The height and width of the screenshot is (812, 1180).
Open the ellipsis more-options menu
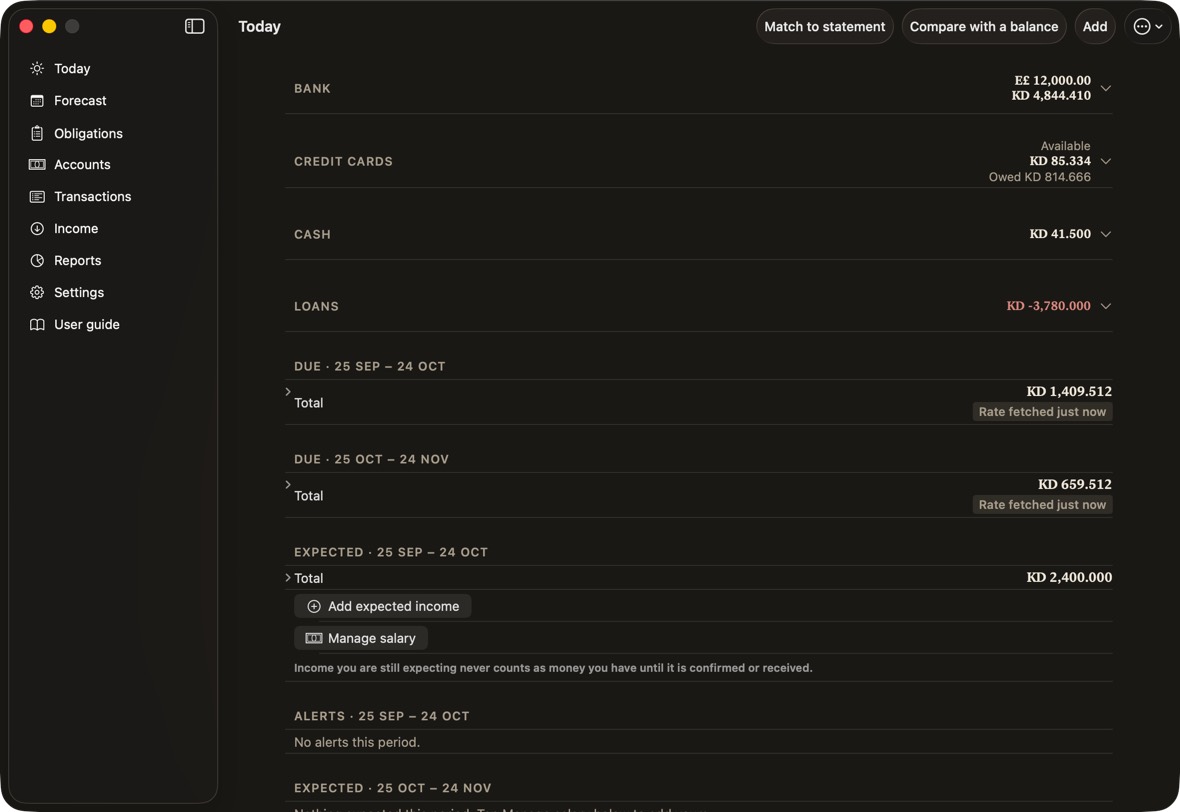point(1148,26)
